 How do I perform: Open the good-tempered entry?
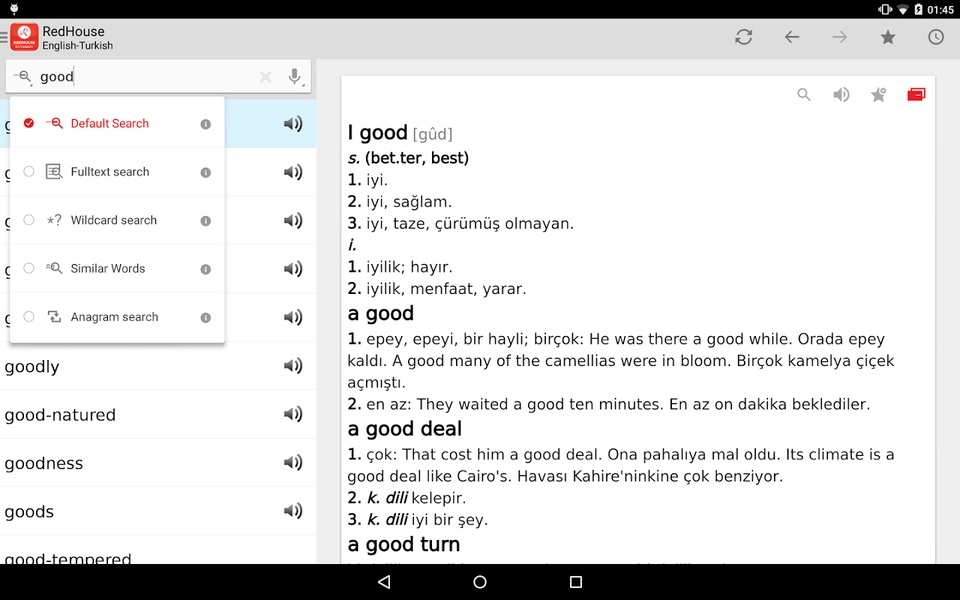158,550
